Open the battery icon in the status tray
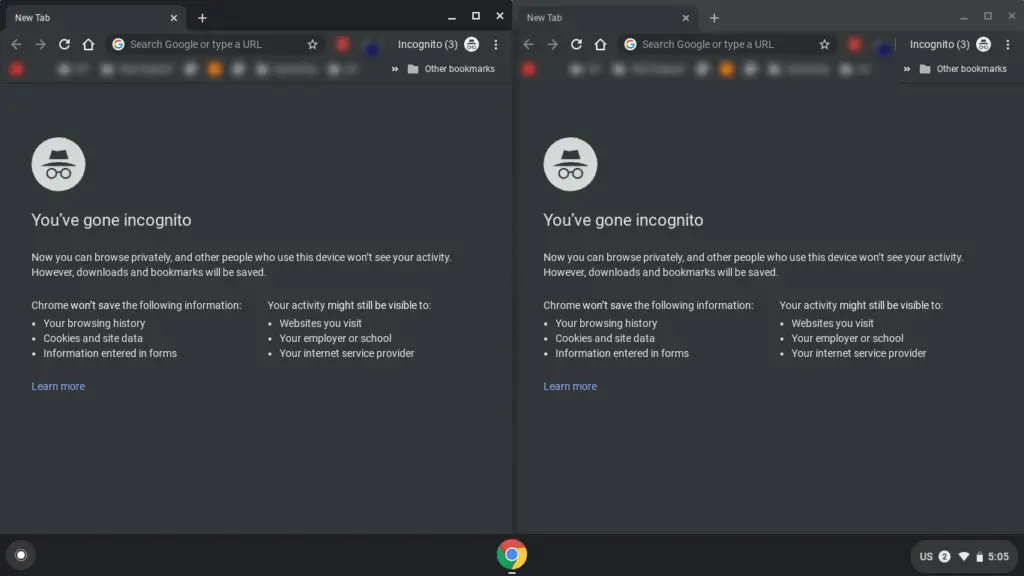This screenshot has height=576, width=1024. (980, 557)
